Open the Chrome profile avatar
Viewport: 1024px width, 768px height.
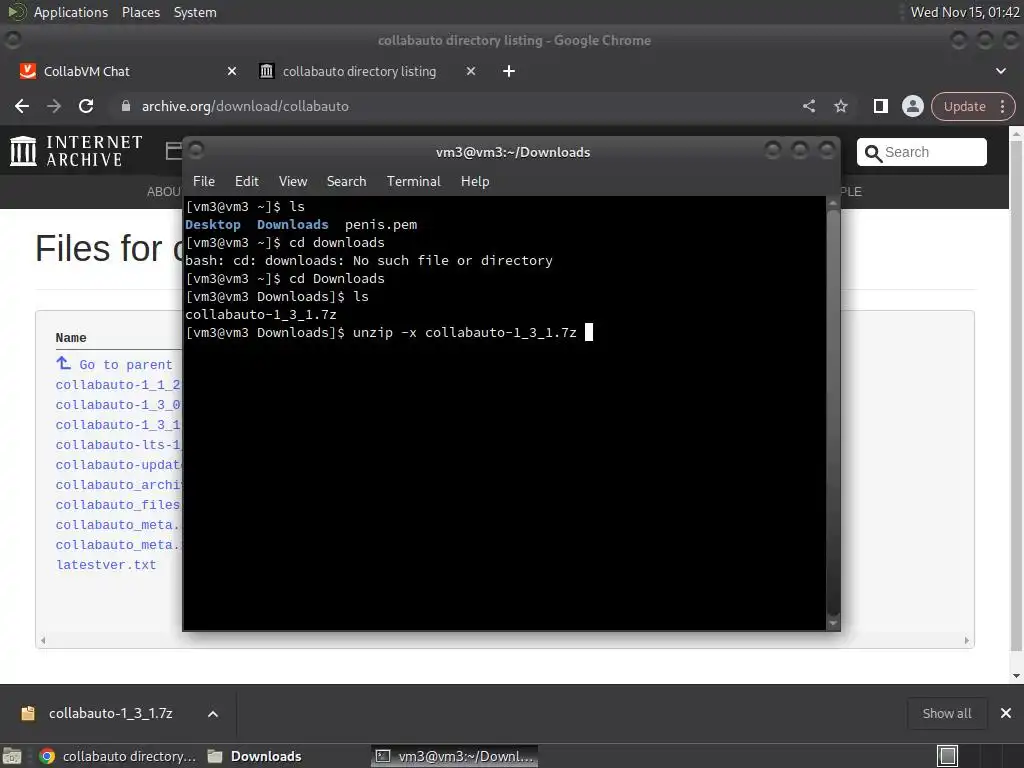pyautogui.click(x=912, y=106)
